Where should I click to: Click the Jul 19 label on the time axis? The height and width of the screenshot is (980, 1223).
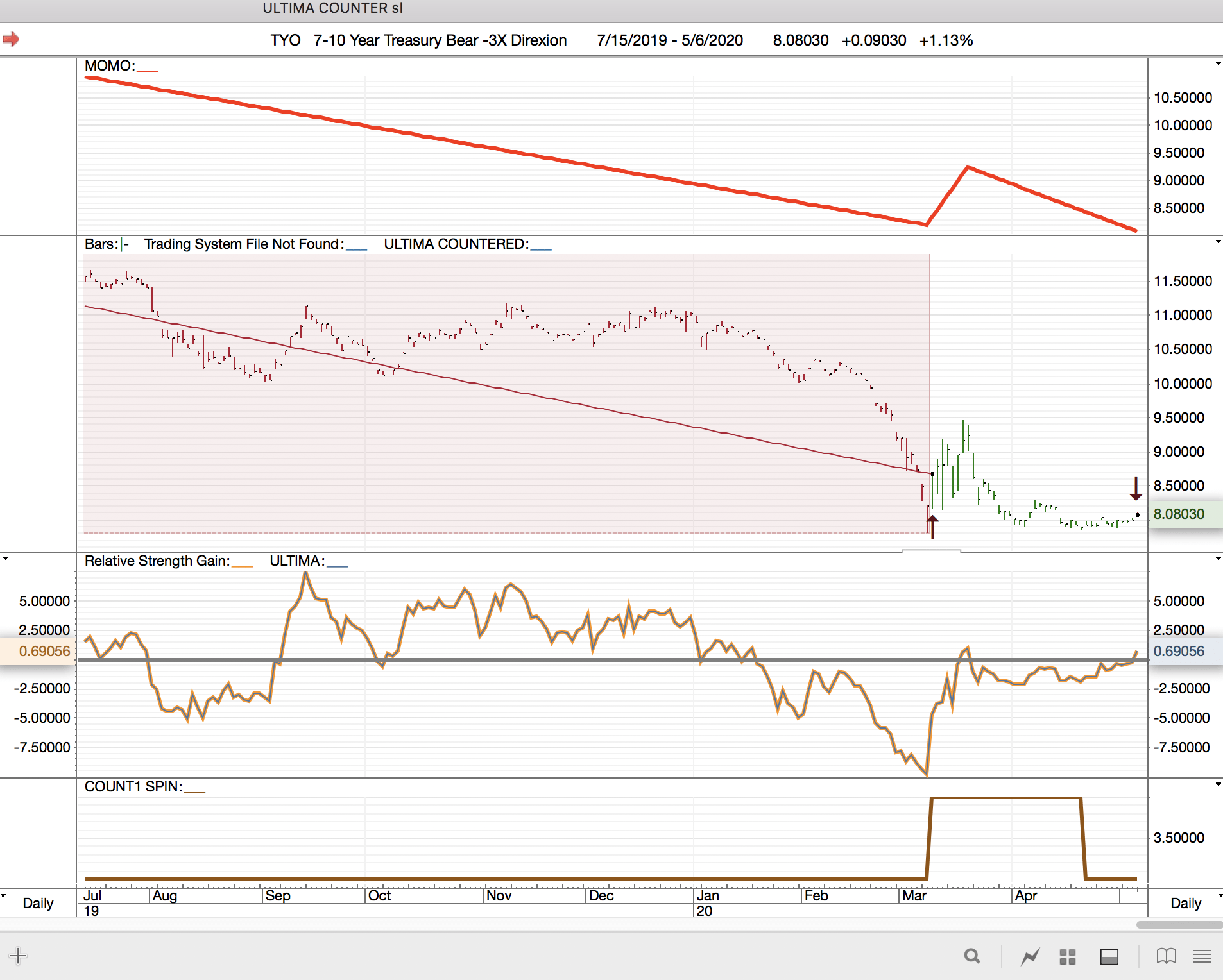point(92,903)
